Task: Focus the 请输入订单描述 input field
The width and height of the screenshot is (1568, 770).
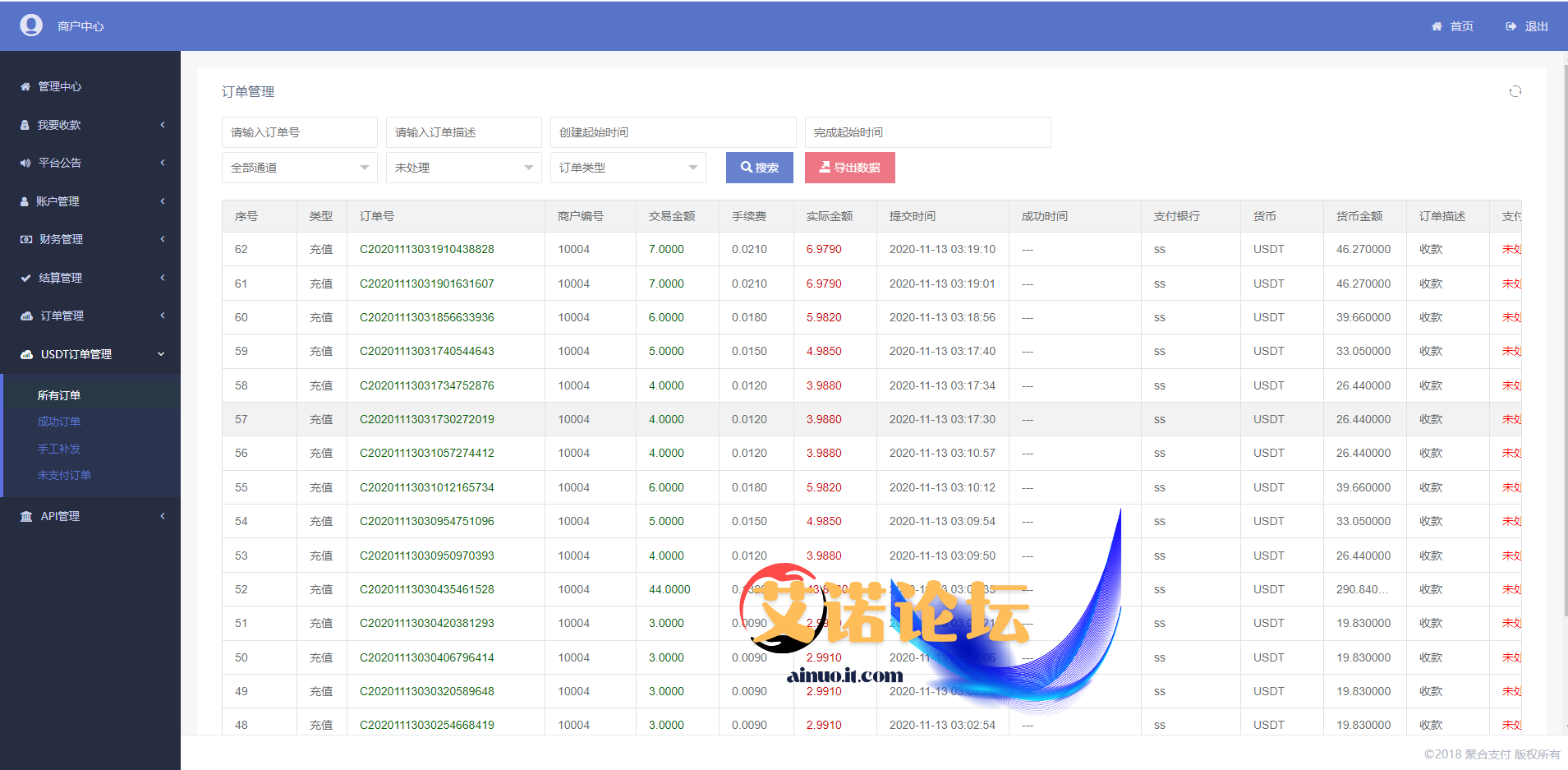Action: tap(464, 132)
